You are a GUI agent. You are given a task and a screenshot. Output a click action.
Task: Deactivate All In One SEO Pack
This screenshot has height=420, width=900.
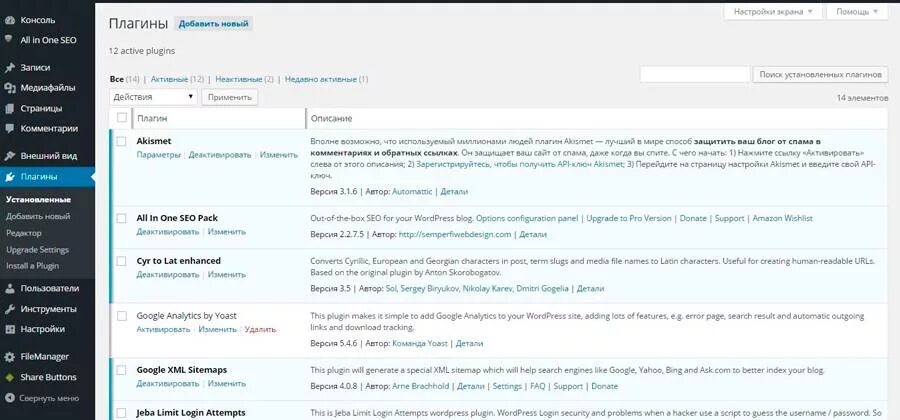click(168, 232)
